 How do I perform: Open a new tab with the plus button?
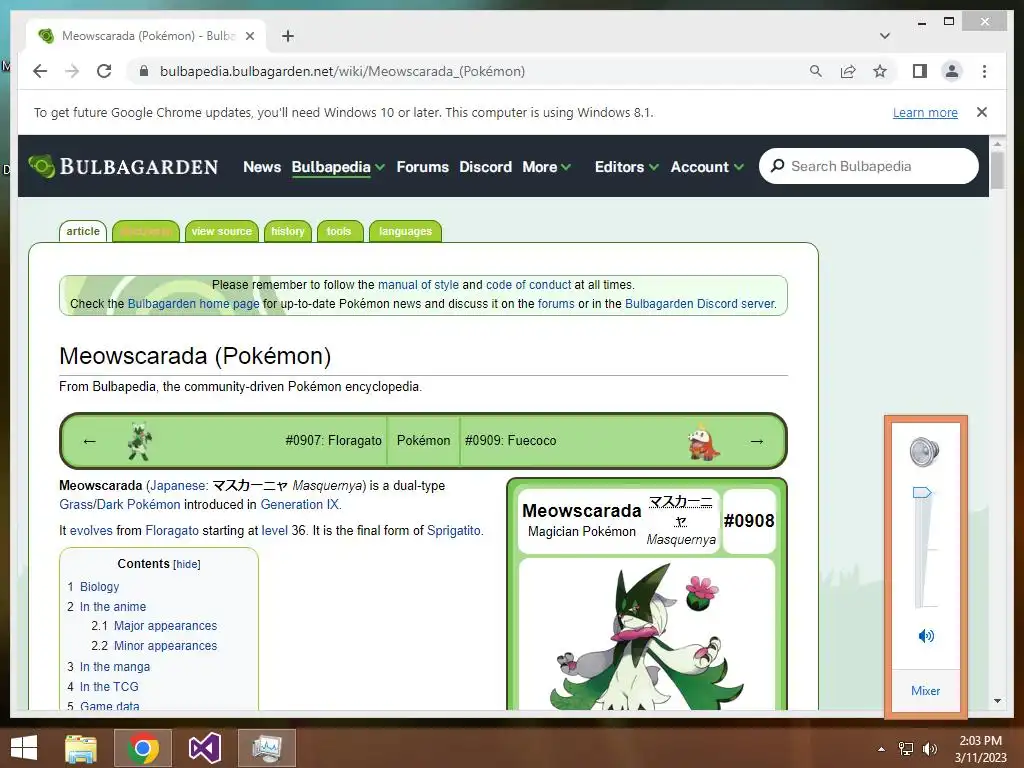288,36
